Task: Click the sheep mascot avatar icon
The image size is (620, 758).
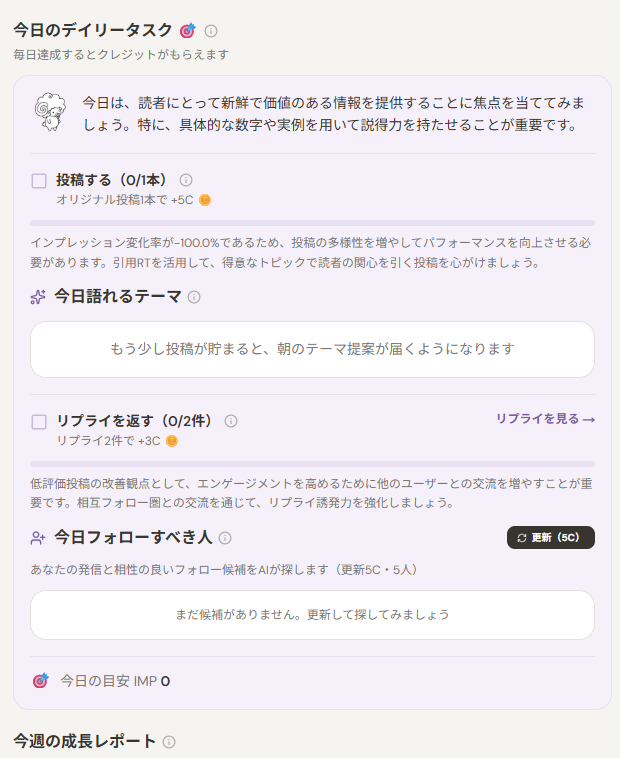Action: (50, 112)
